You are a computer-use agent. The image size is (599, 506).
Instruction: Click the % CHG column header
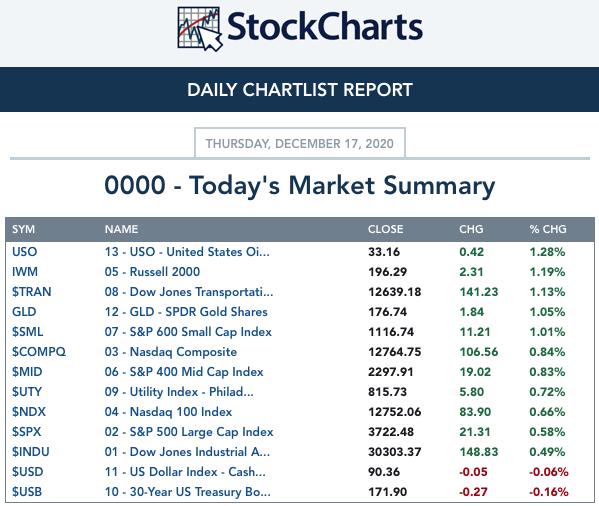click(x=548, y=229)
